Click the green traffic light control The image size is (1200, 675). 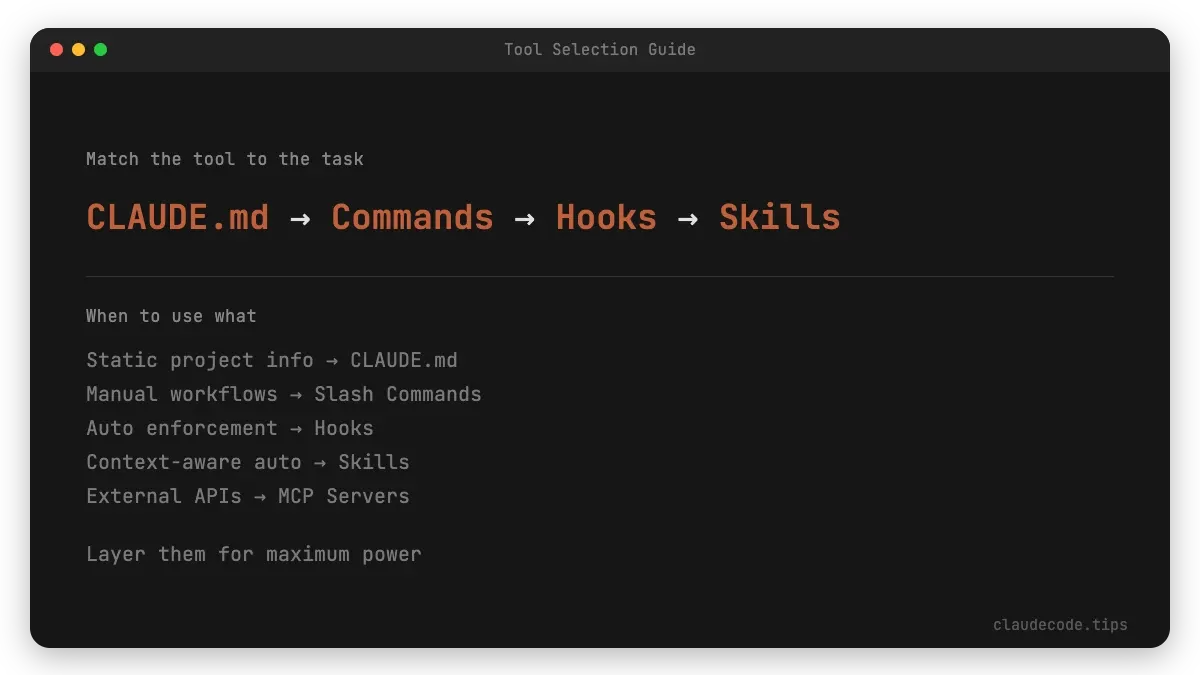click(x=98, y=47)
